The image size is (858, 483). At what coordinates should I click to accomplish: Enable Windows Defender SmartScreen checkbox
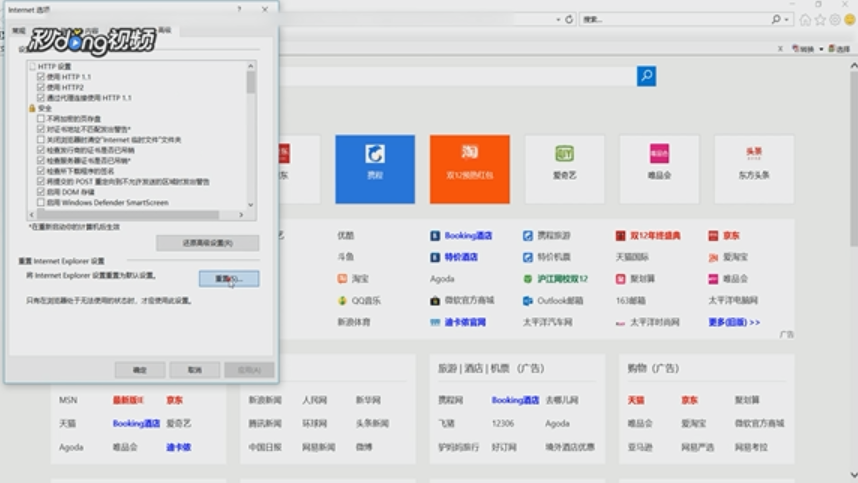(x=40, y=202)
